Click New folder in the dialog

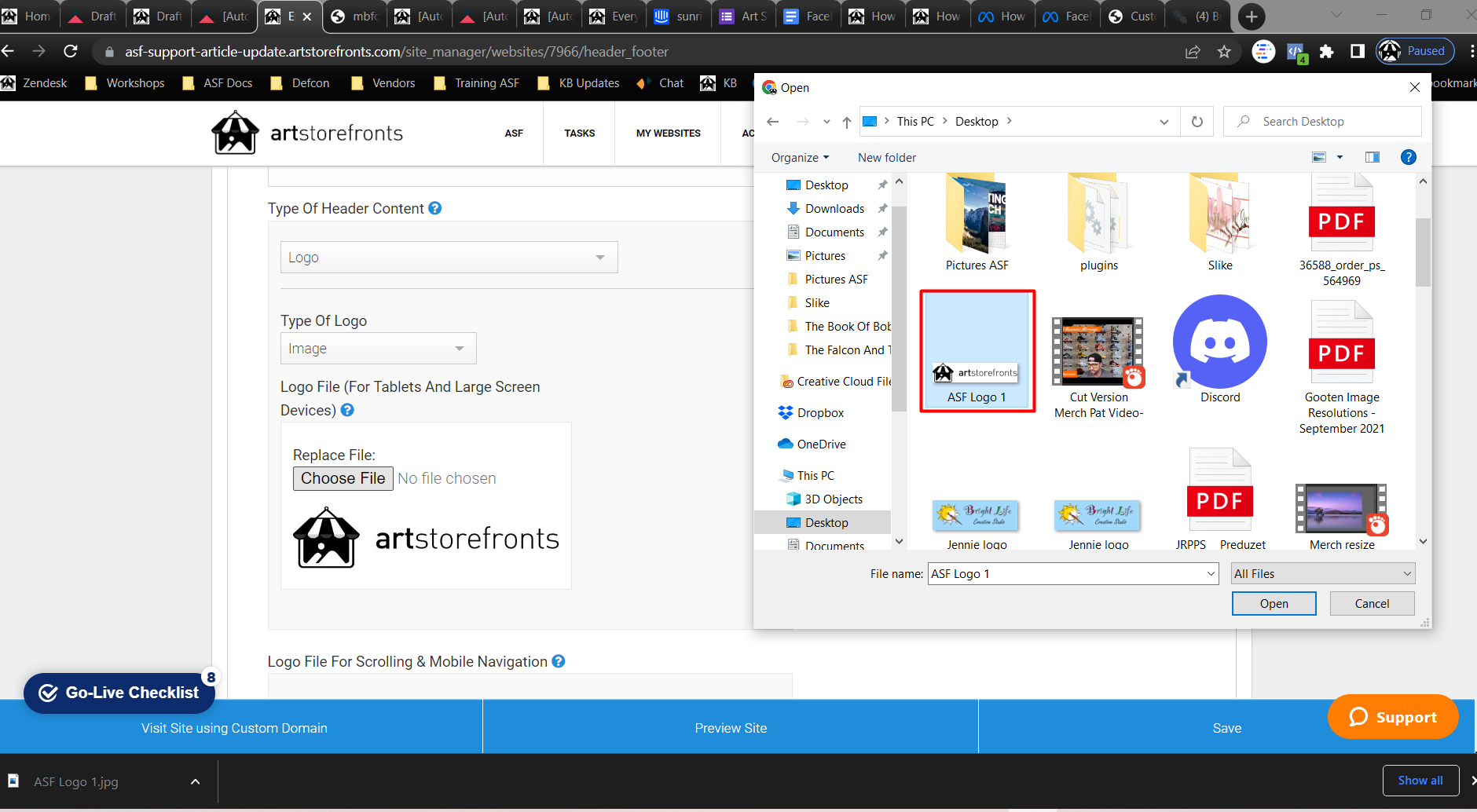887,158
